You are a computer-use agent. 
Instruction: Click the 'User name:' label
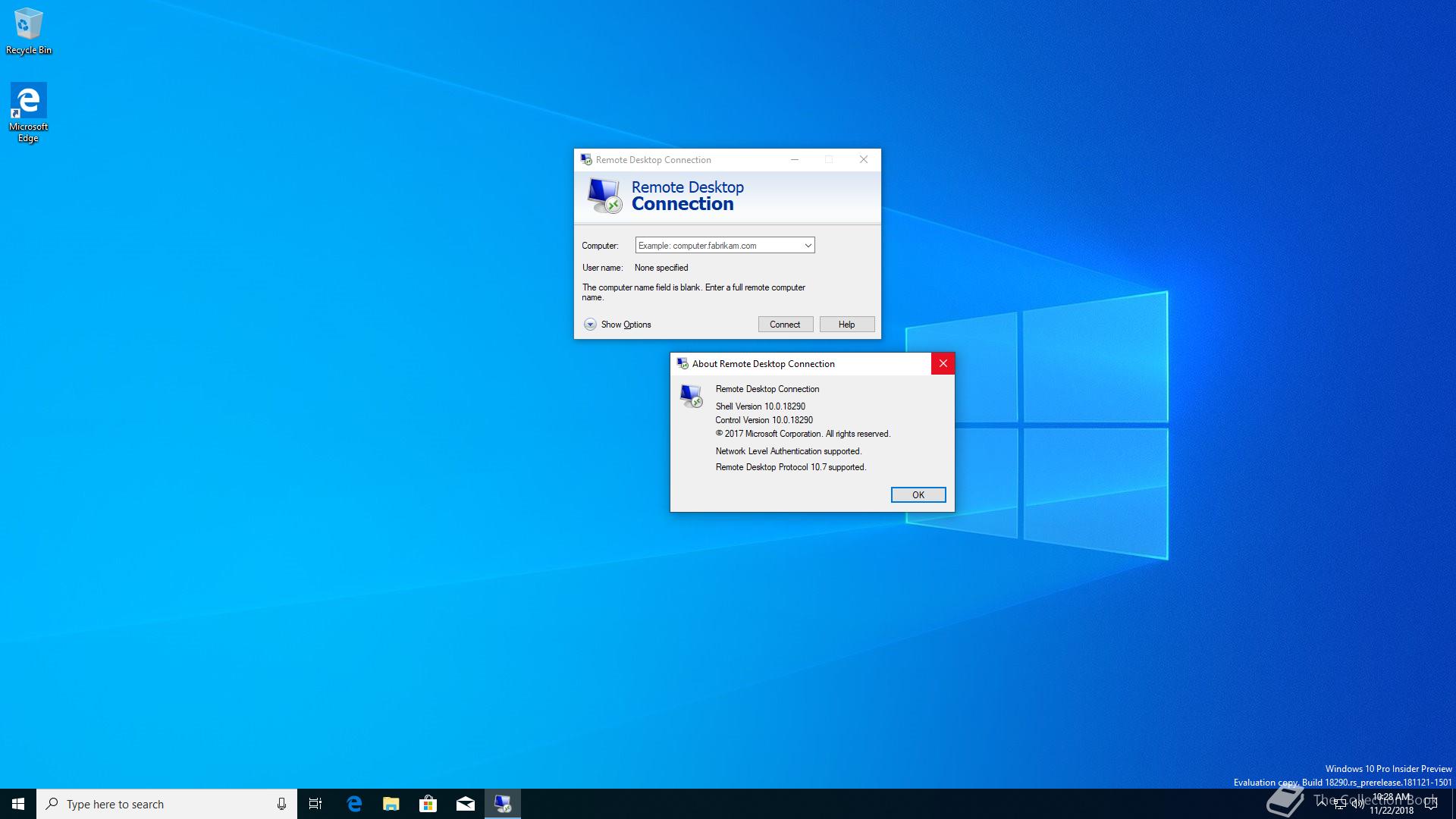602,268
